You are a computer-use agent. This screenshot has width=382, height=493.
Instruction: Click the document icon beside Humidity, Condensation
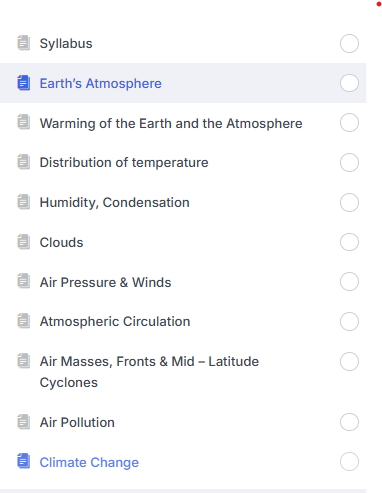coord(24,202)
